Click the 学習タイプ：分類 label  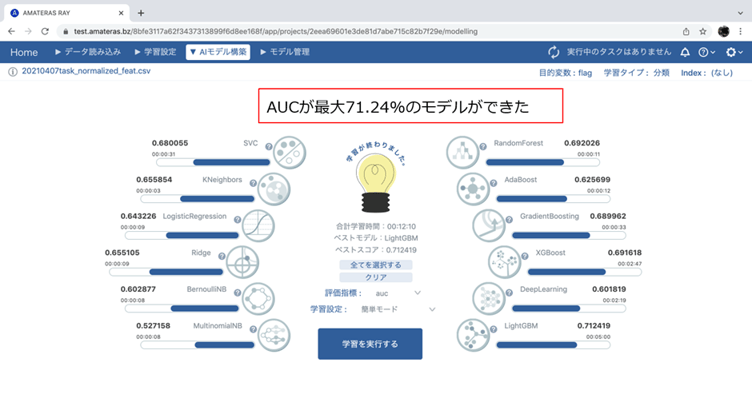tap(636, 73)
